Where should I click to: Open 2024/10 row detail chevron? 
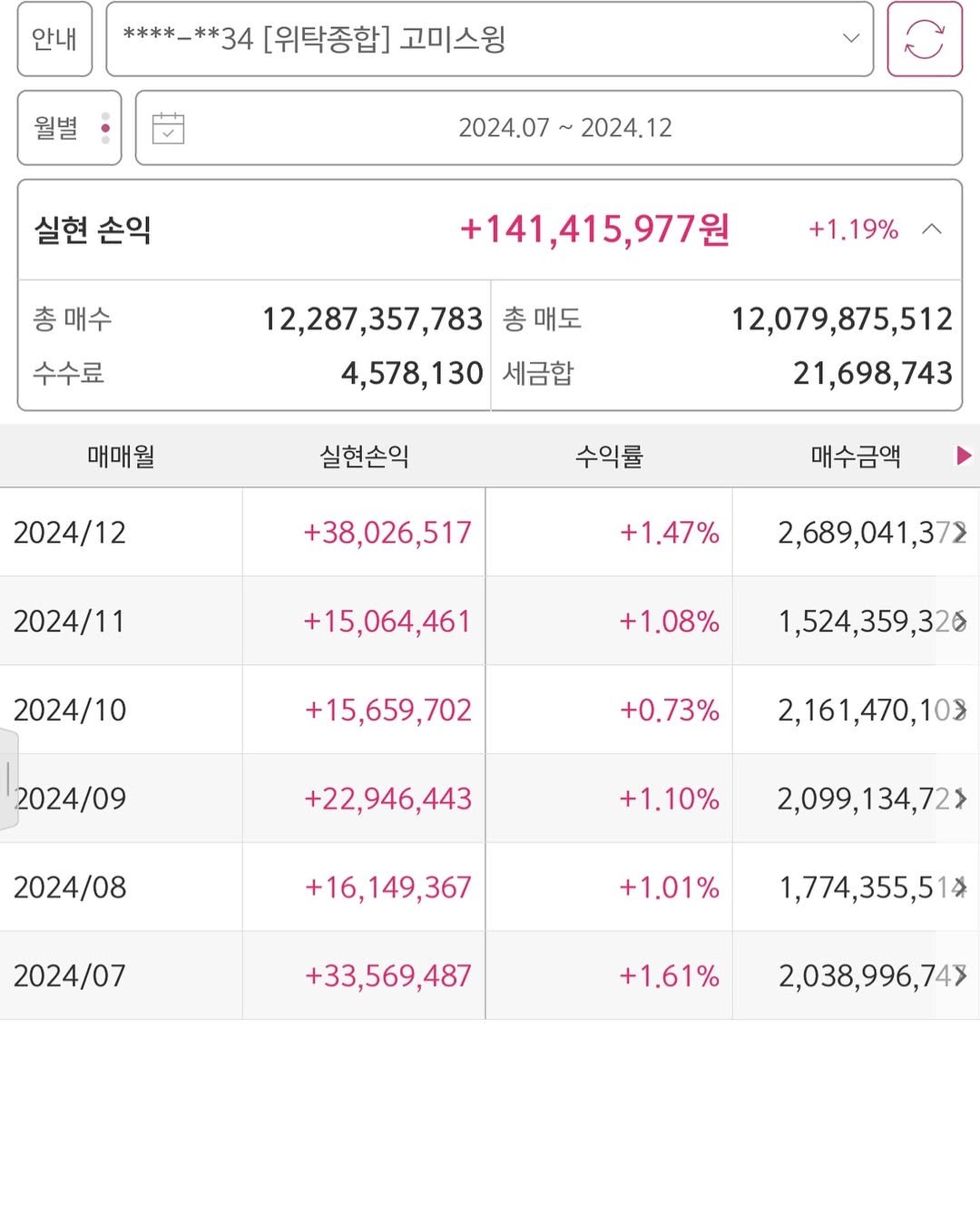[x=960, y=710]
